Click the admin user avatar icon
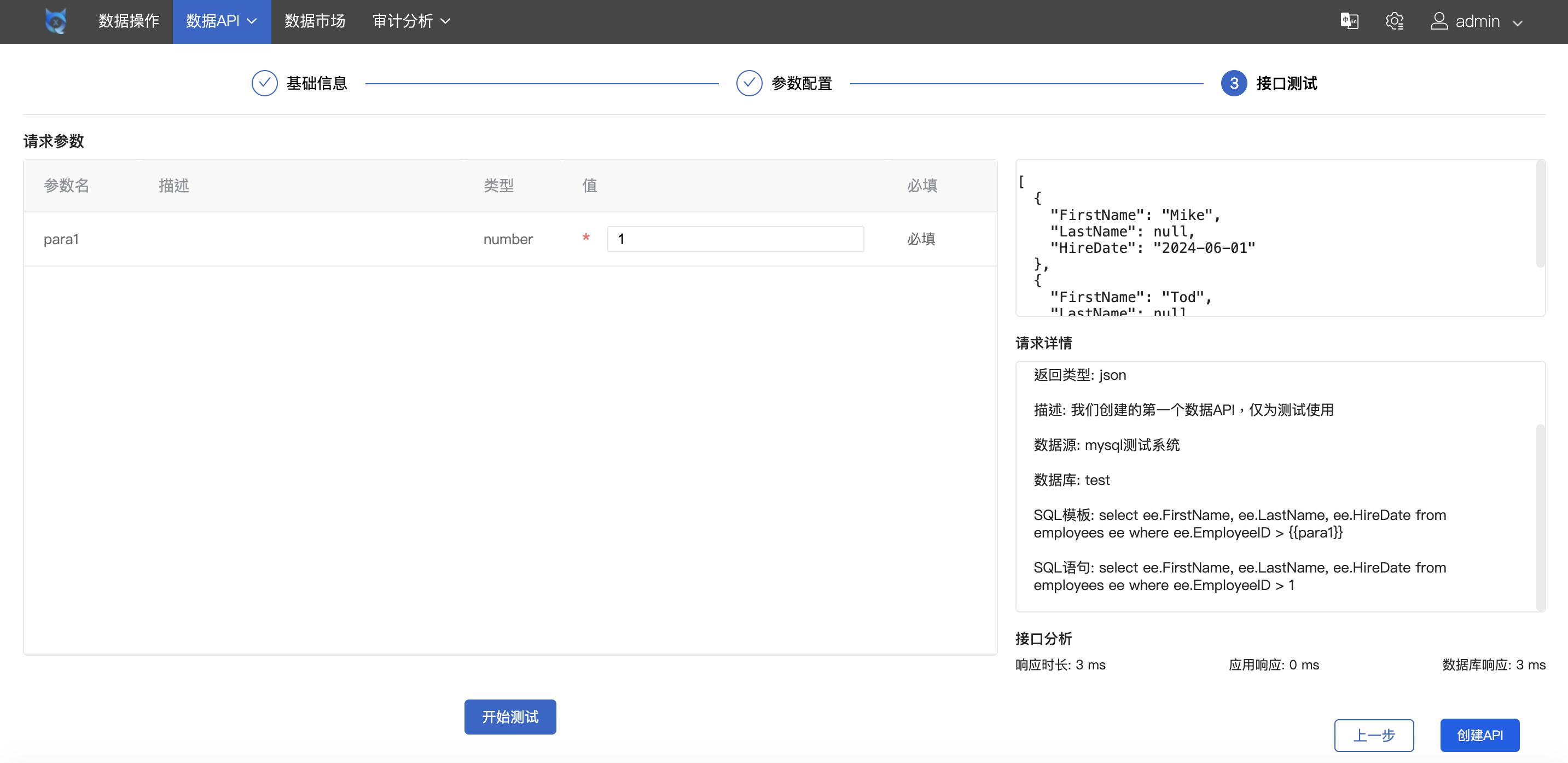The image size is (1568, 763). tap(1438, 21)
